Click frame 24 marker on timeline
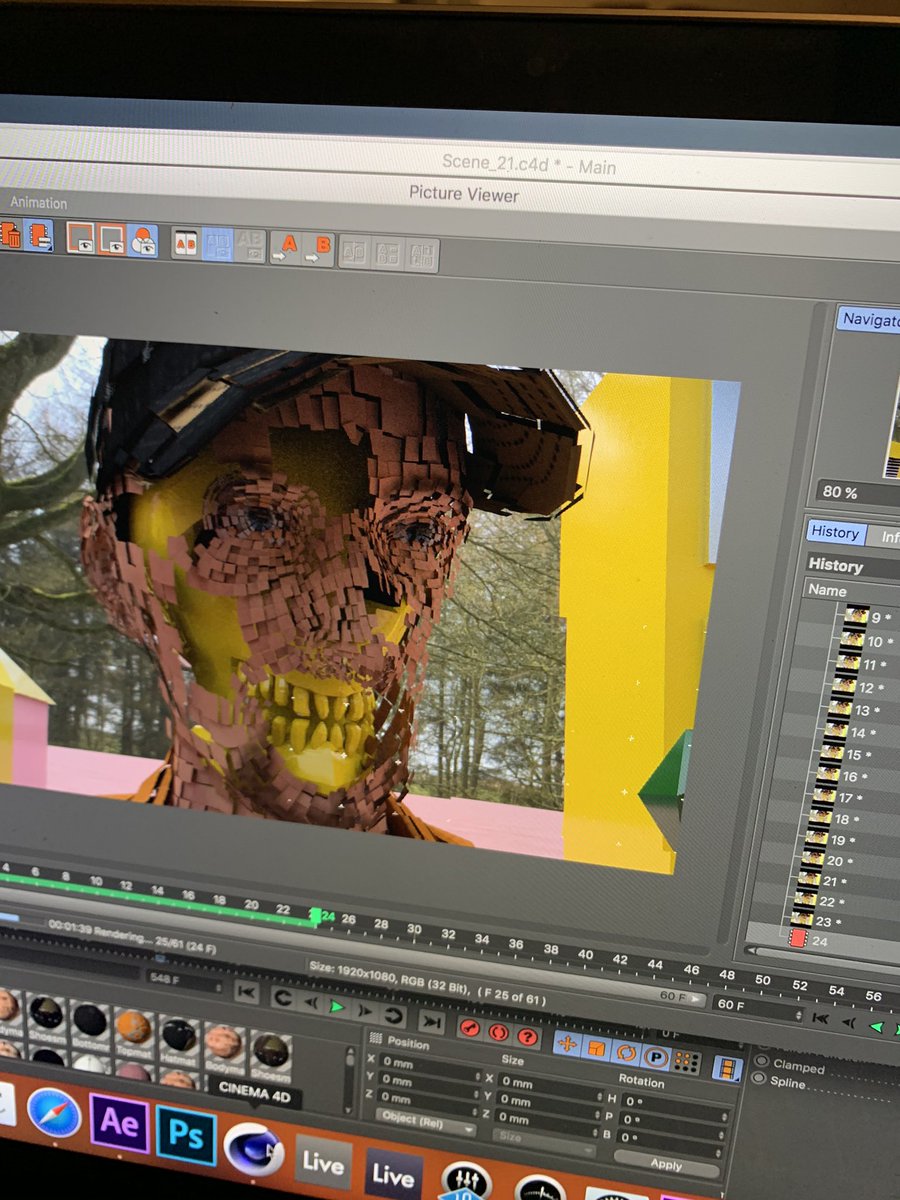The width and height of the screenshot is (900, 1200). pyautogui.click(x=318, y=915)
